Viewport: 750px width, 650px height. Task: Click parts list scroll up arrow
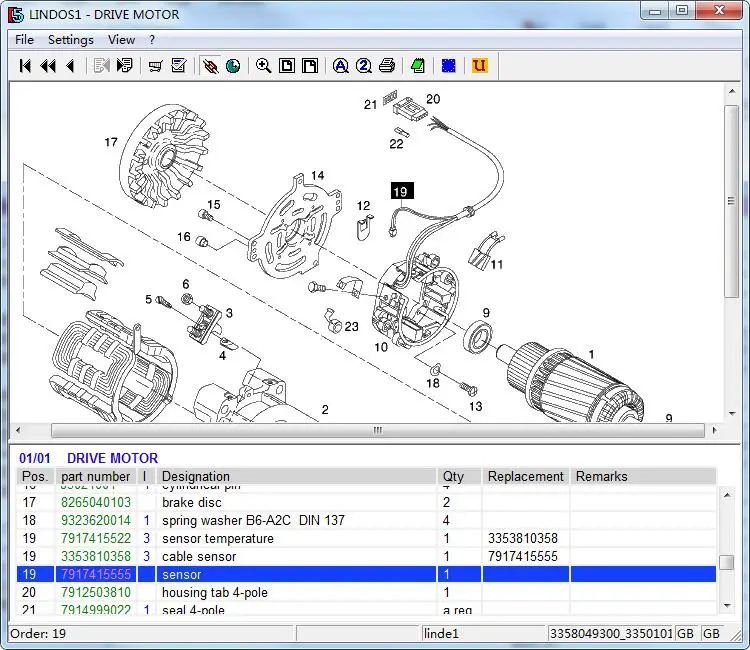pyautogui.click(x=727, y=495)
